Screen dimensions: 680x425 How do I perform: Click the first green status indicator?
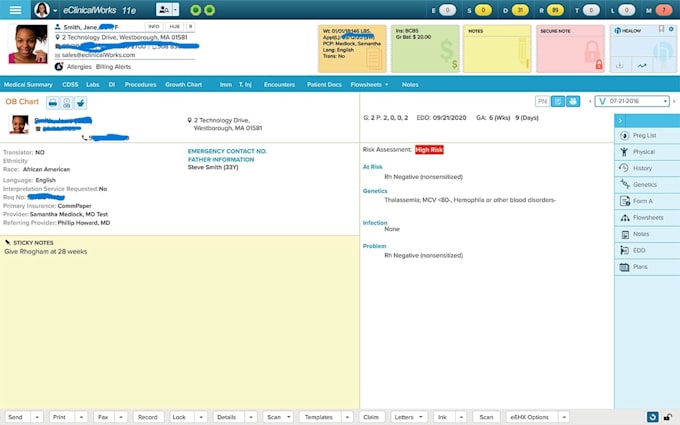(196, 10)
